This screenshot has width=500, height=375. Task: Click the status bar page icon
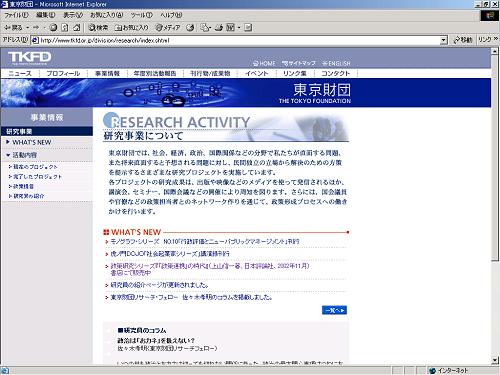point(5,370)
